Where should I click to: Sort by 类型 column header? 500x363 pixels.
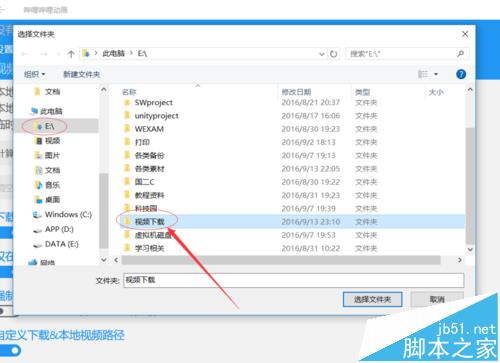pos(363,92)
